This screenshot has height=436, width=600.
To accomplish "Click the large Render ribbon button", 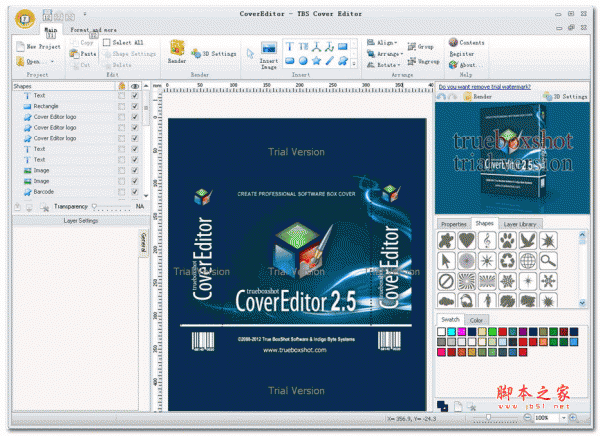I will pyautogui.click(x=177, y=52).
